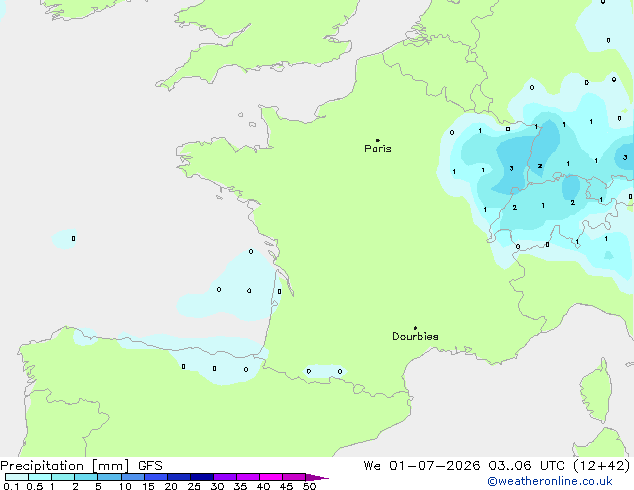
Task: Click the purple arrow at legend end
Action: coord(317,477)
